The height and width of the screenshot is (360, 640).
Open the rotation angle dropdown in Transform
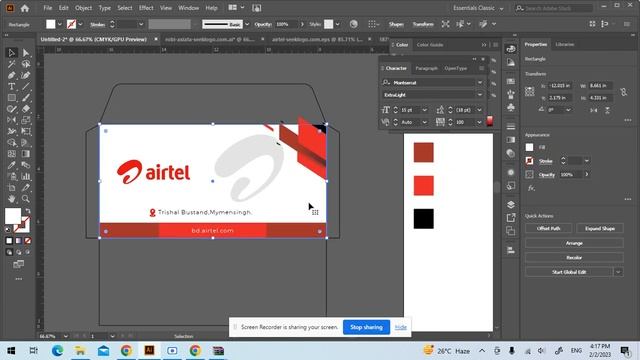pyautogui.click(x=568, y=110)
